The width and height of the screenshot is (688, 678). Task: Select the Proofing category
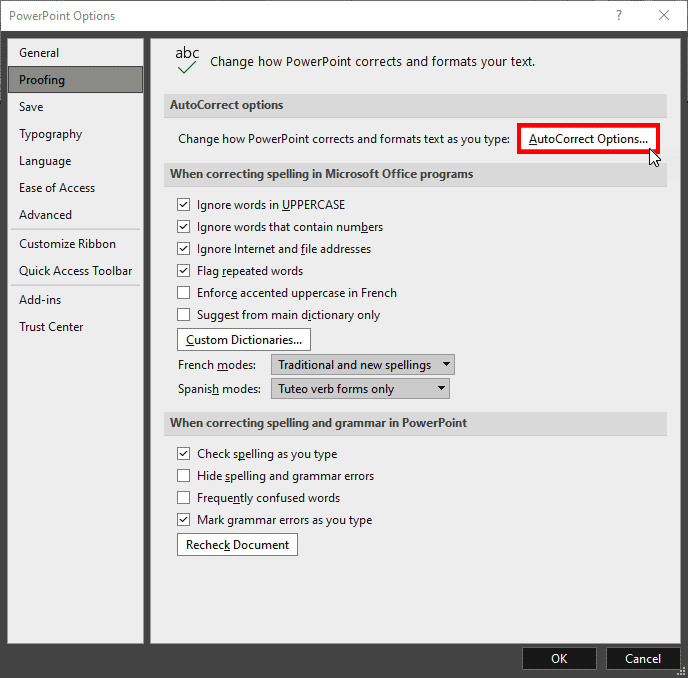coord(75,79)
